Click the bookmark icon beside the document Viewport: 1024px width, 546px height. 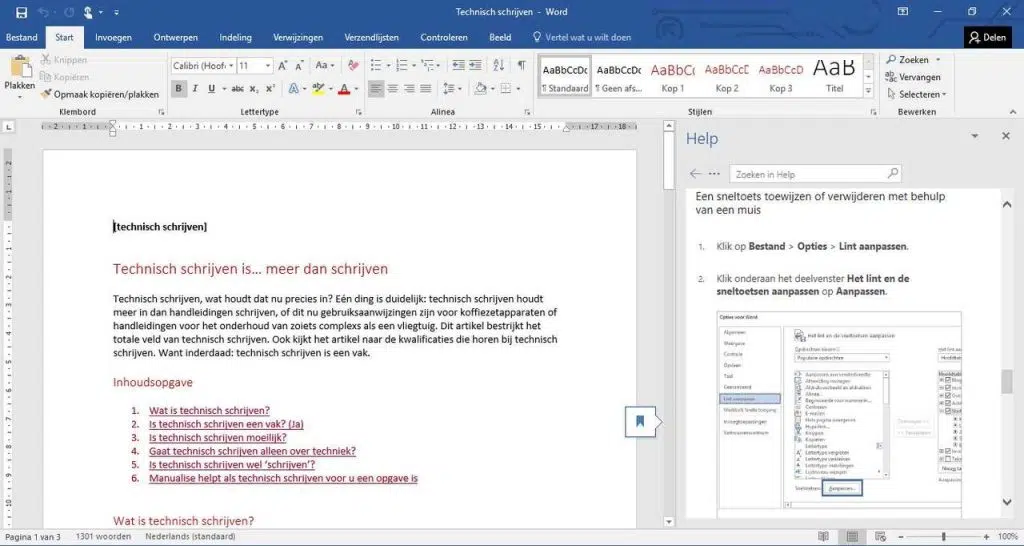click(x=640, y=421)
